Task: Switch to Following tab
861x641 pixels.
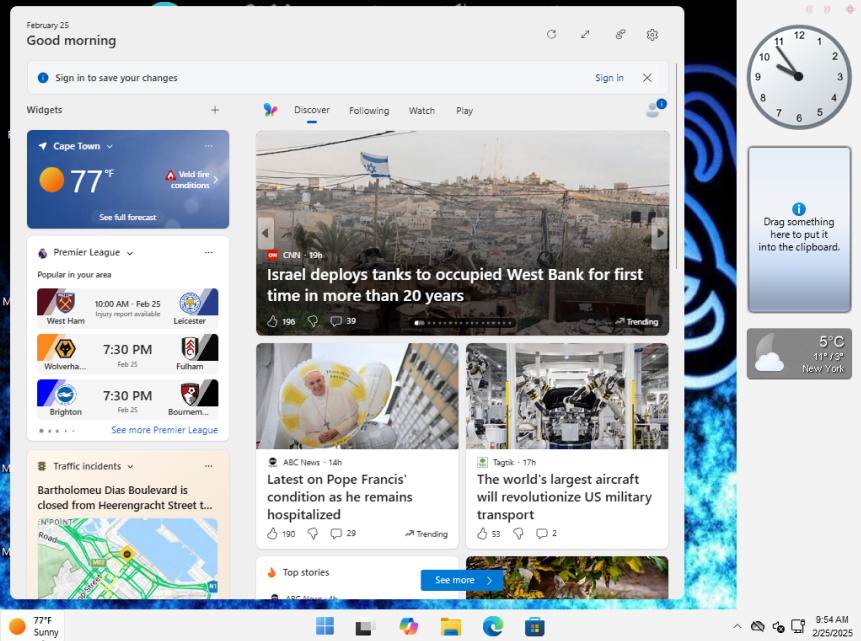Action: (x=369, y=110)
